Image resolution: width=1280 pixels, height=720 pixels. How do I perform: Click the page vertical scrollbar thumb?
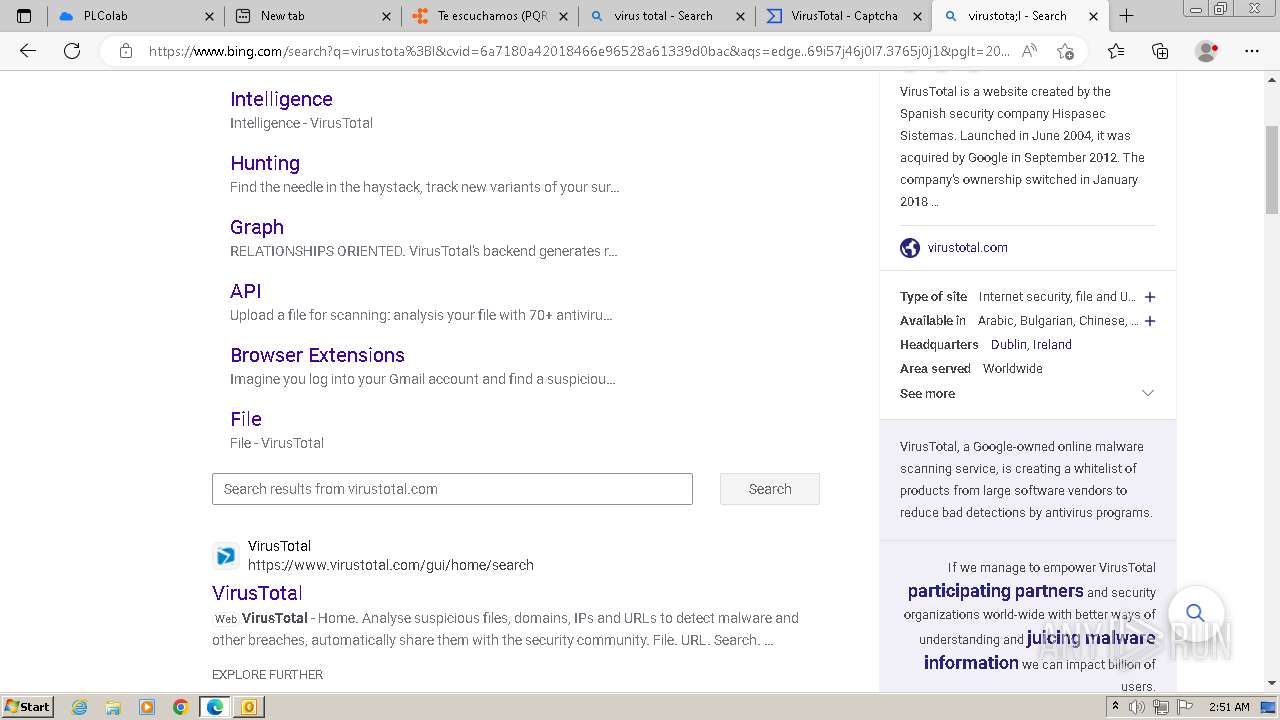pyautogui.click(x=1272, y=169)
